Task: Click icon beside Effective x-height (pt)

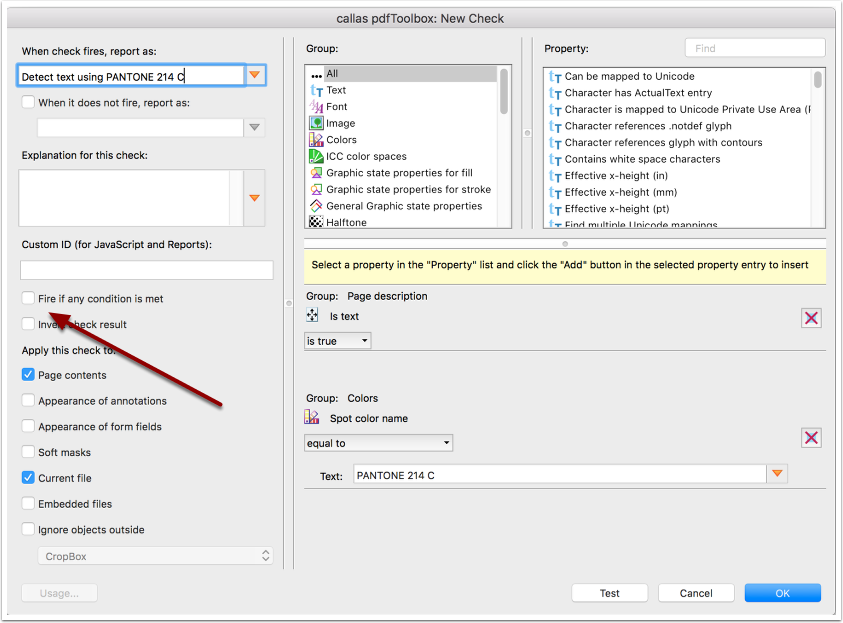Action: pyautogui.click(x=555, y=209)
